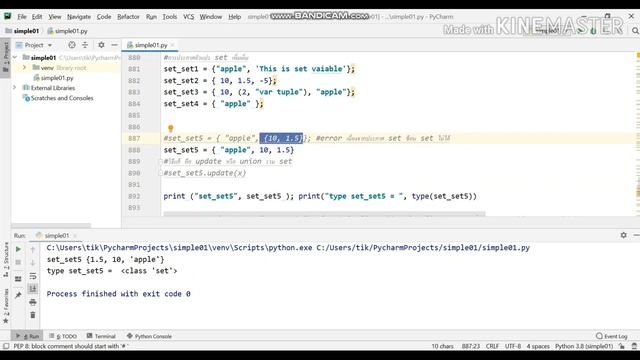Open Python 3.8 interpreter selector

584,346
